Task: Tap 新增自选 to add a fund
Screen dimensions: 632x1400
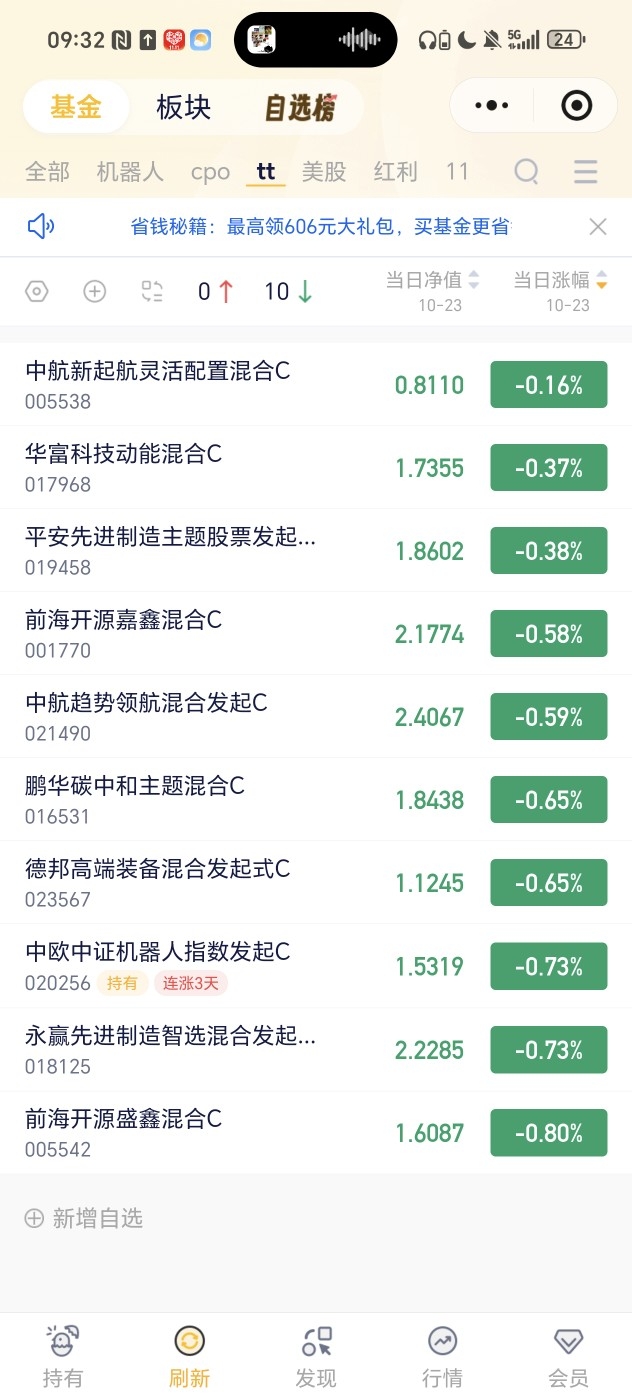Action: pyautogui.click(x=84, y=1218)
